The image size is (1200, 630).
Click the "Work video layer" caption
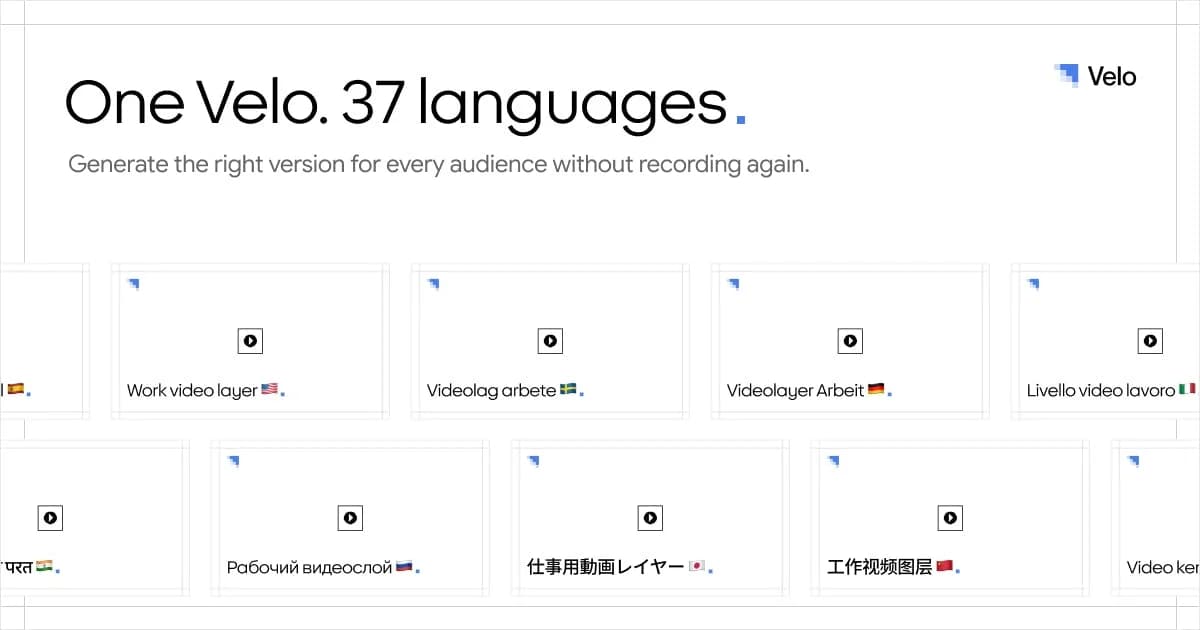click(192, 391)
